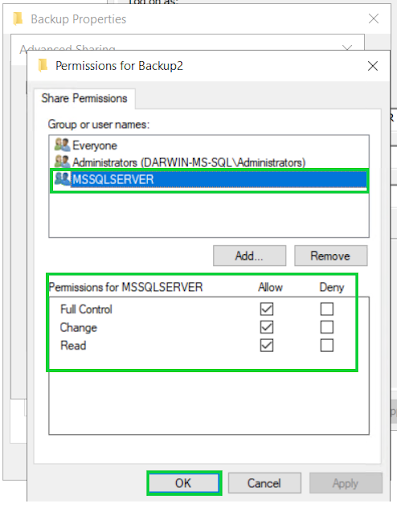
Task: Click folder icon in Backup Properties title bar
Action: (18, 19)
